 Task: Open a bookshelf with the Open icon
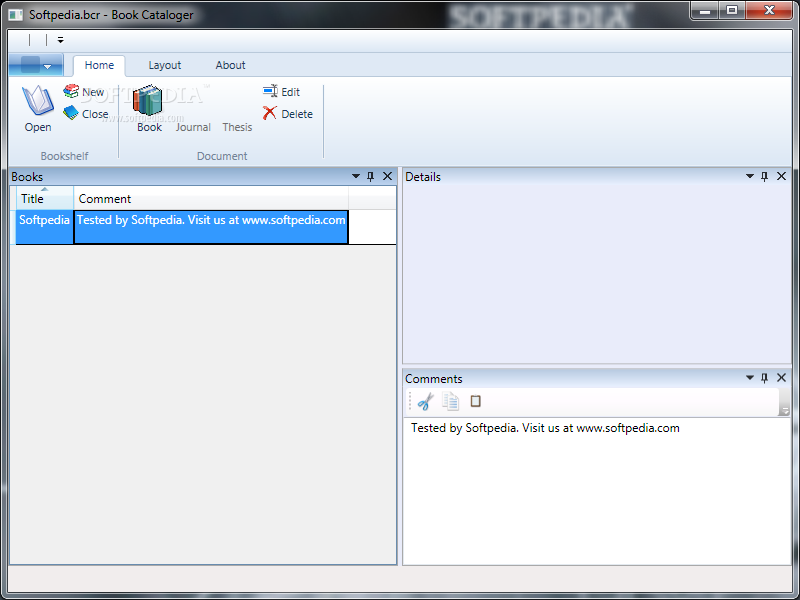[x=38, y=109]
